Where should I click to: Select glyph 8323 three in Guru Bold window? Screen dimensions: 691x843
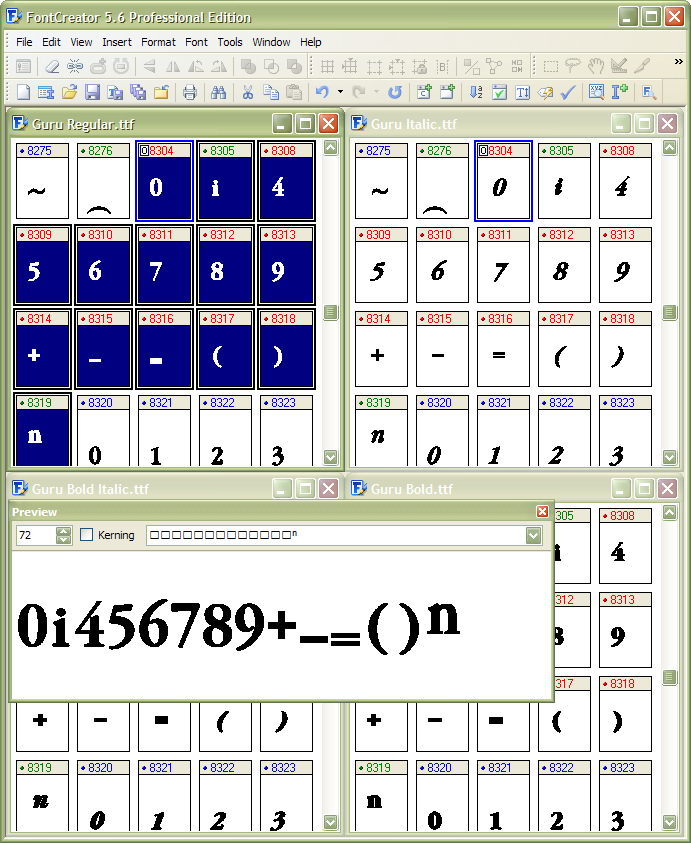tap(625, 797)
